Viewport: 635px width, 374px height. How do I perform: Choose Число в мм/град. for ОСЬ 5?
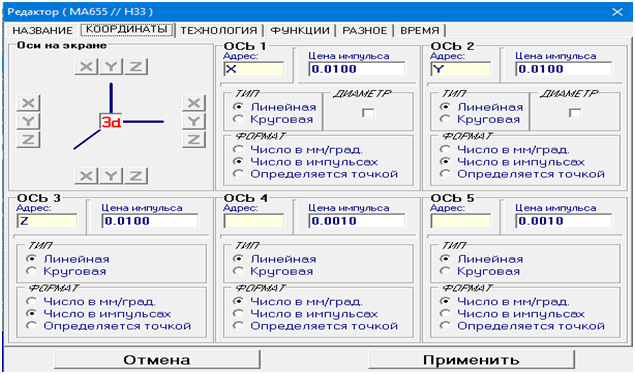(x=505, y=302)
